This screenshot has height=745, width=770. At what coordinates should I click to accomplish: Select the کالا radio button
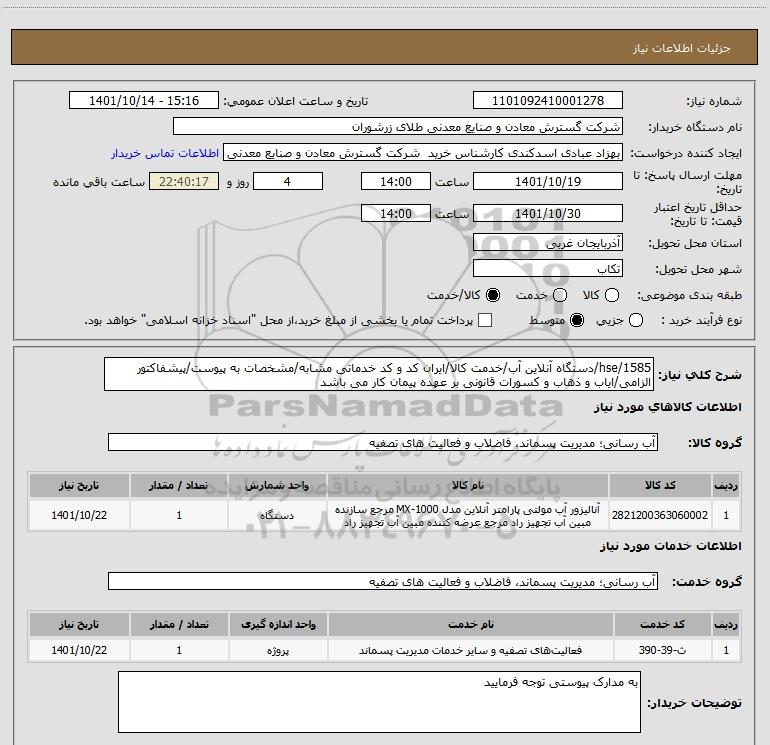click(612, 295)
